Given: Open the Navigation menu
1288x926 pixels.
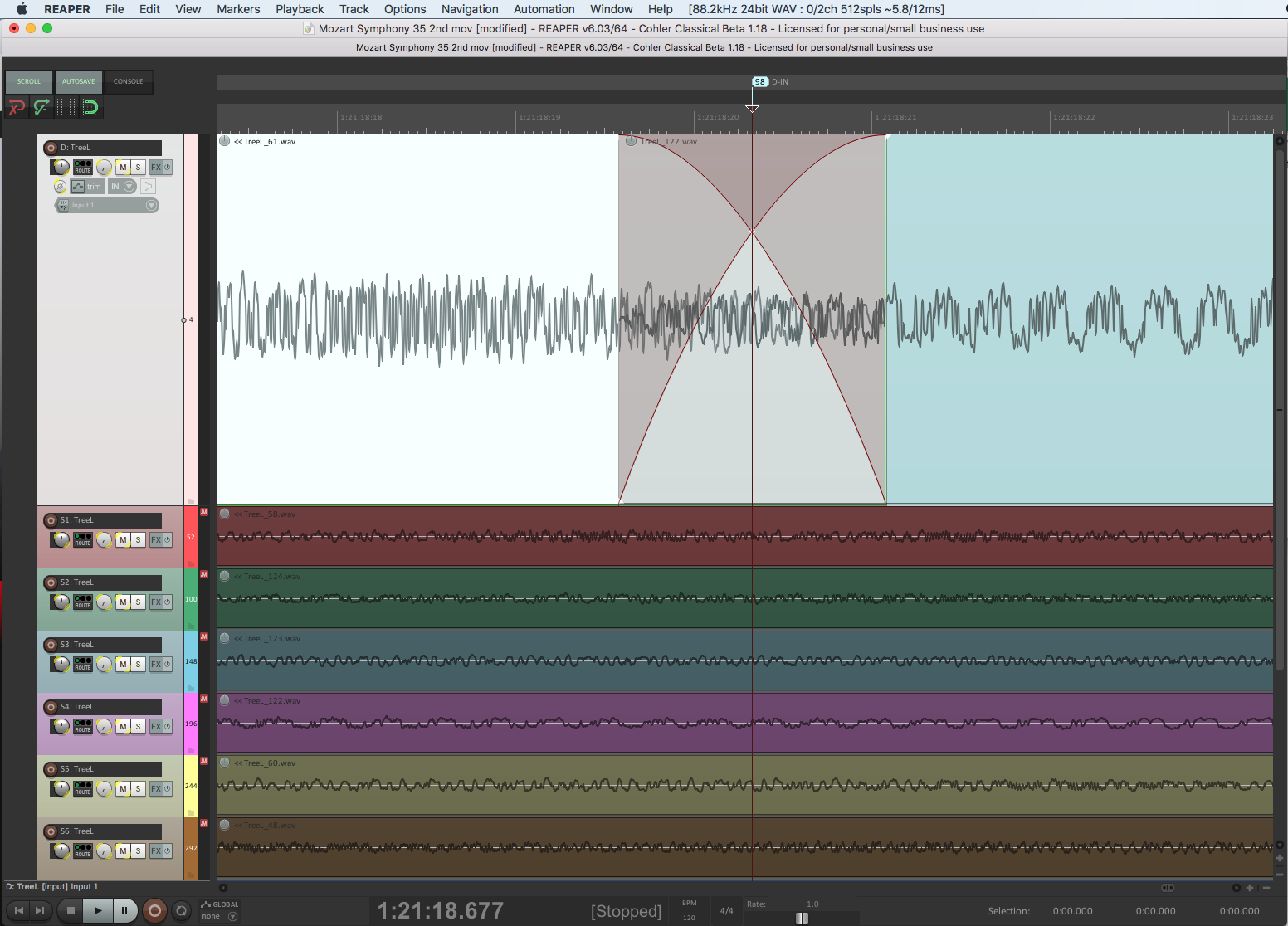Looking at the screenshot, I should [x=470, y=9].
